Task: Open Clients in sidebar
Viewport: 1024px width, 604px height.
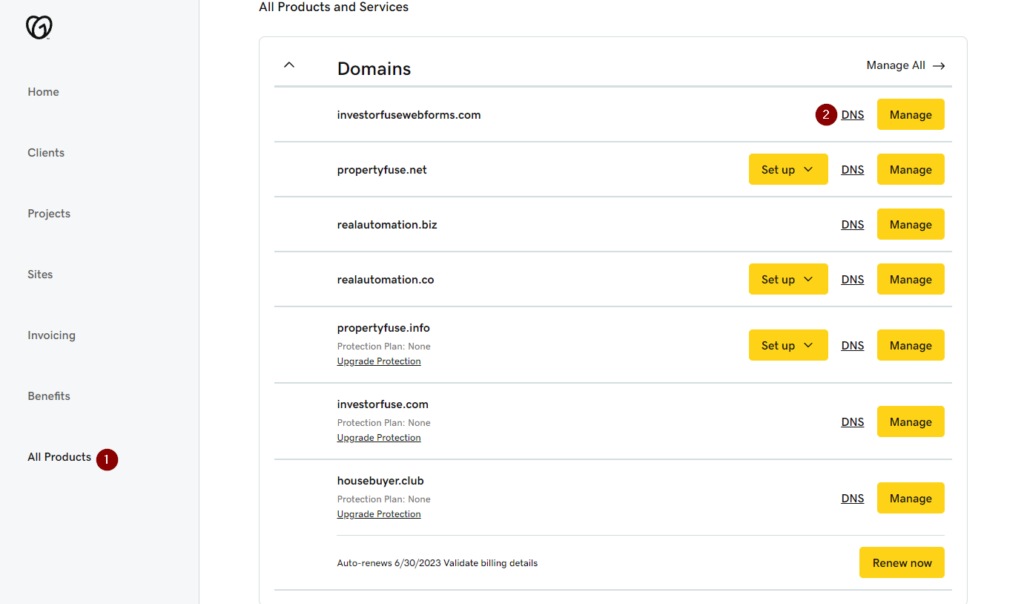Action: 46,153
